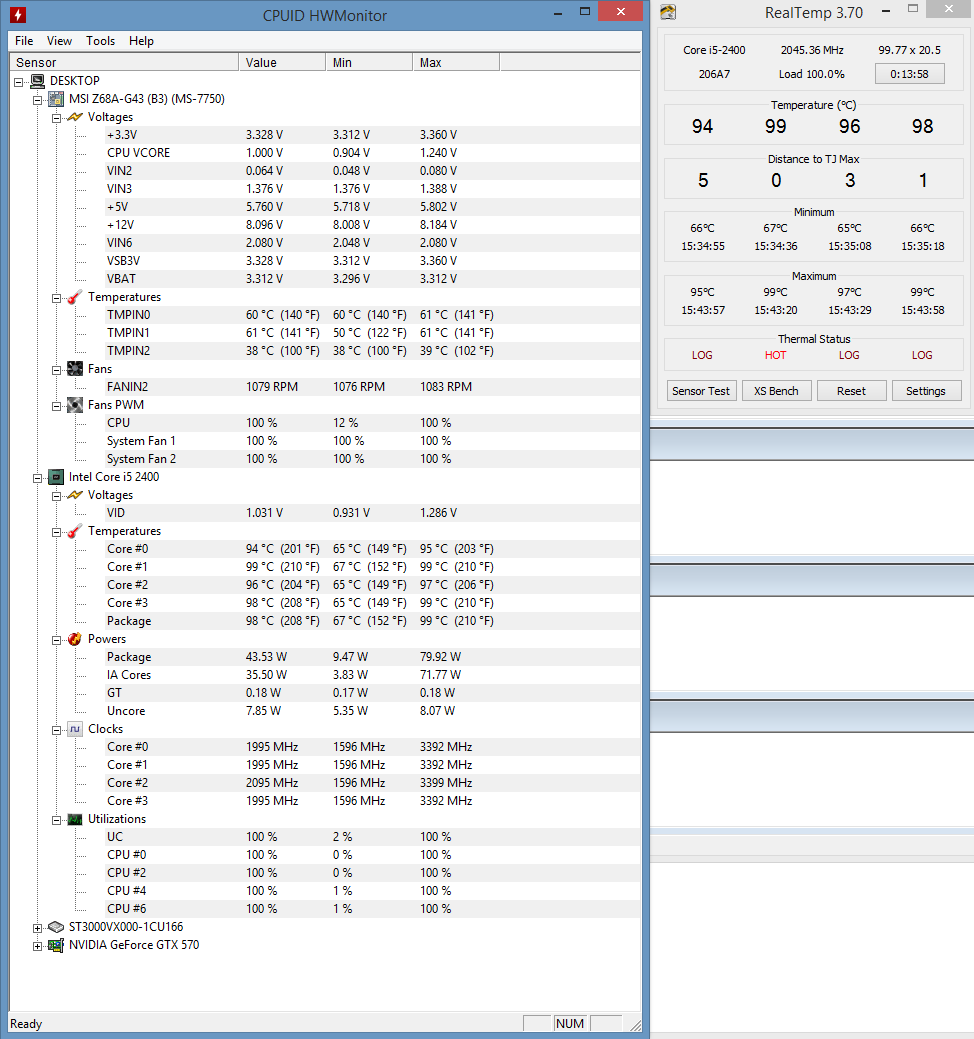Collapse the Utilizations group
The height and width of the screenshot is (1039, 974).
pos(56,820)
